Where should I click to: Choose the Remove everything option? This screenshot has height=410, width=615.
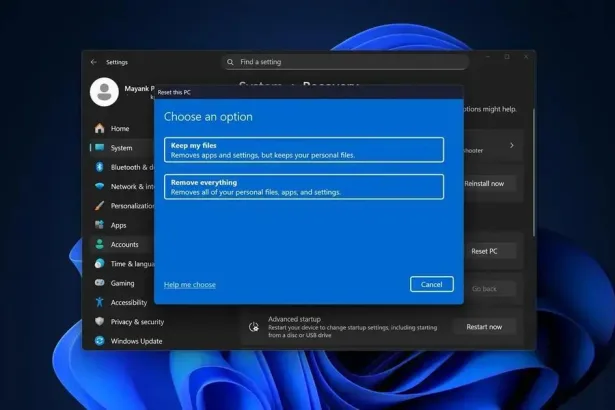click(x=304, y=187)
